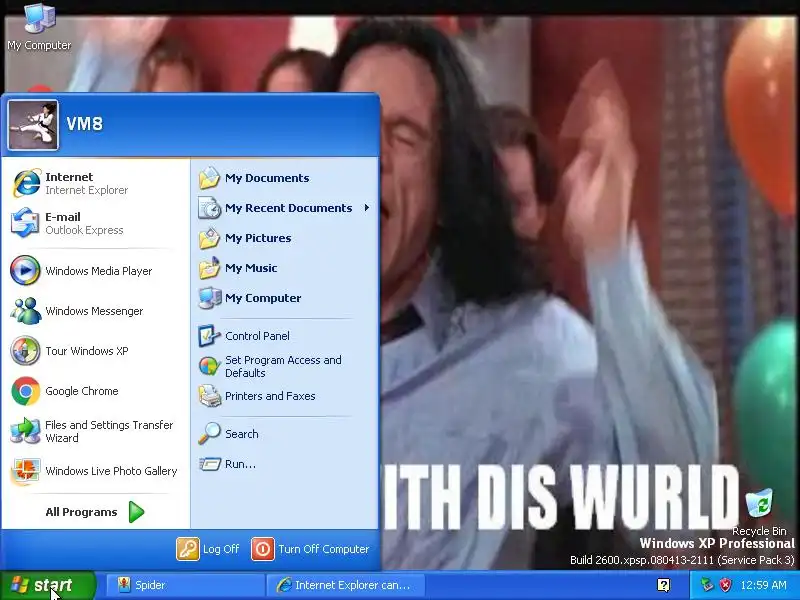The height and width of the screenshot is (600, 800).
Task: Open Printers and Faxes
Action: (285, 396)
